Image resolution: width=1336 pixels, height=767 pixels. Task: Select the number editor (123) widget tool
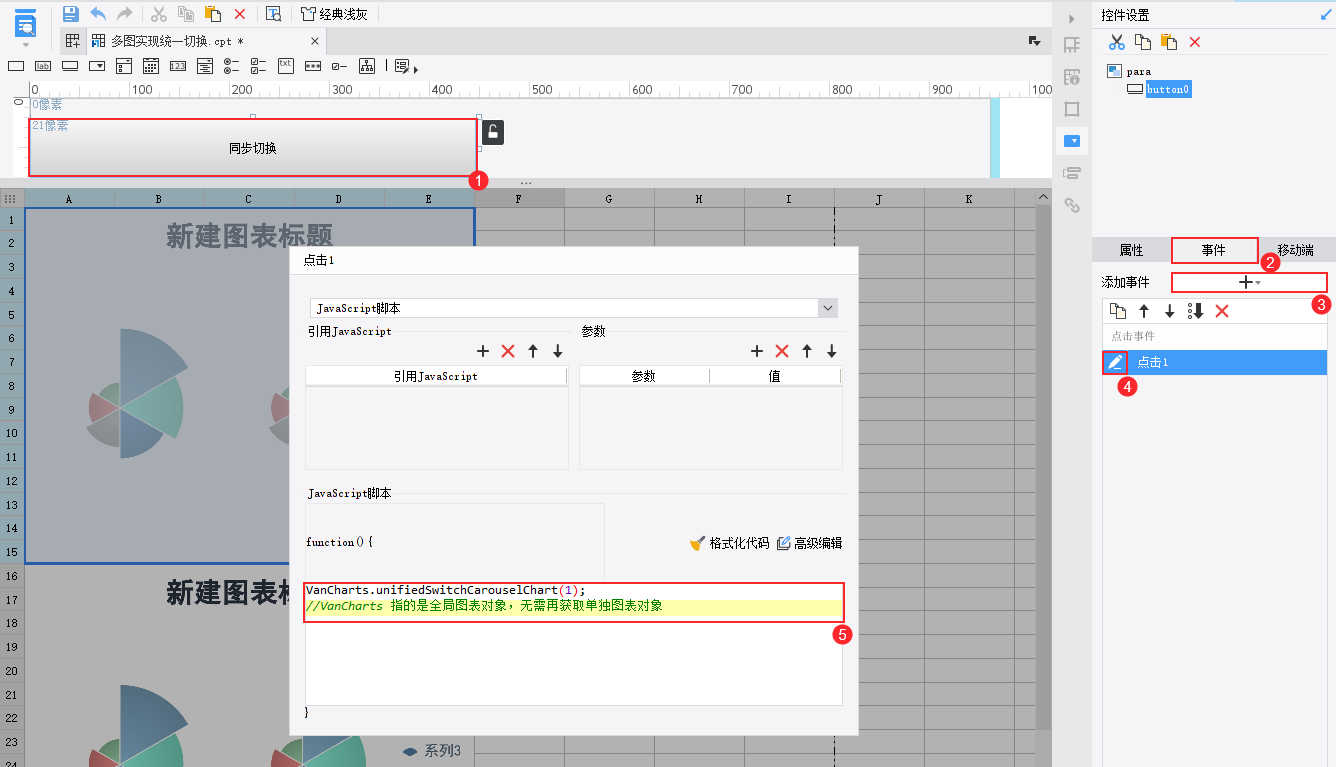[178, 65]
